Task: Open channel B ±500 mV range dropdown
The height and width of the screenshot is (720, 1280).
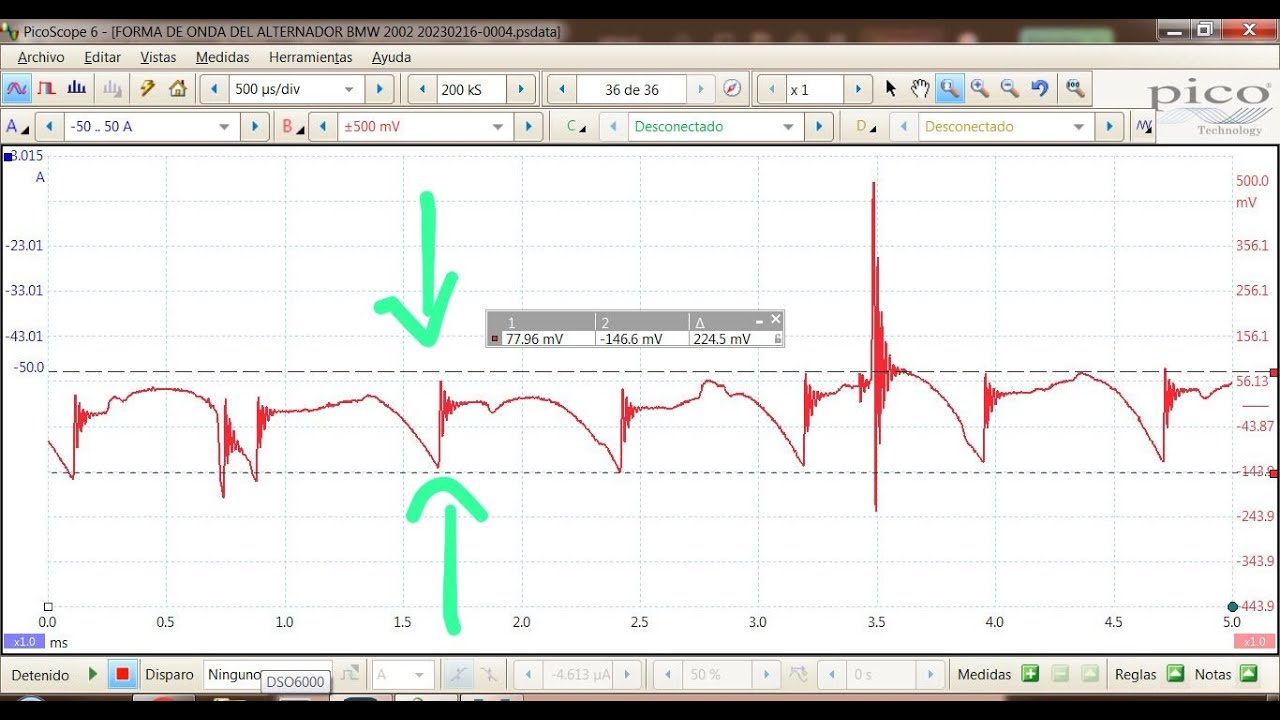Action: 498,127
